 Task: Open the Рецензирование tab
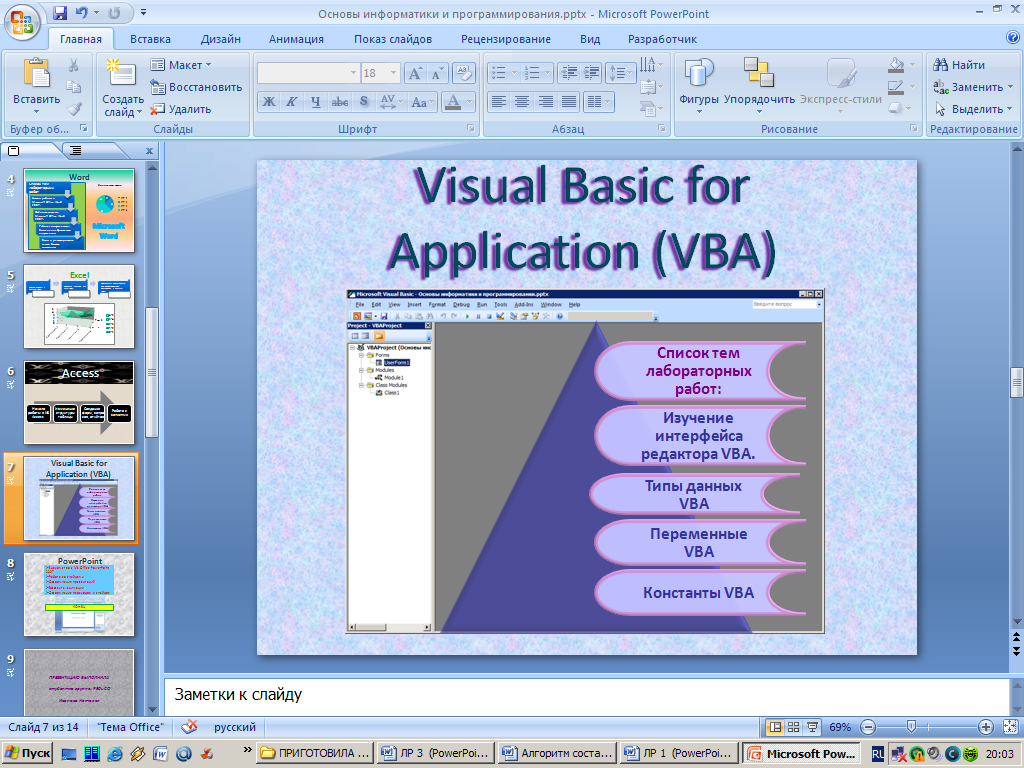click(506, 39)
